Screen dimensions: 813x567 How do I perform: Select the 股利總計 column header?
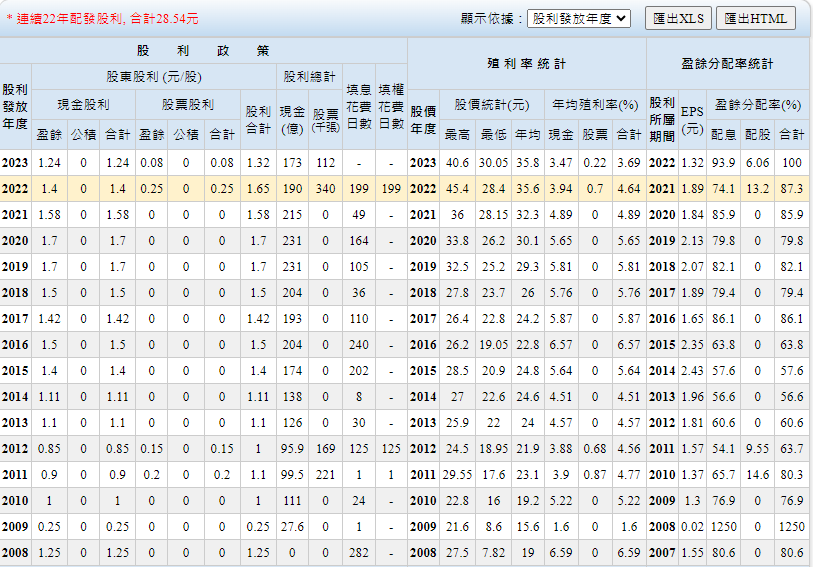(309, 76)
